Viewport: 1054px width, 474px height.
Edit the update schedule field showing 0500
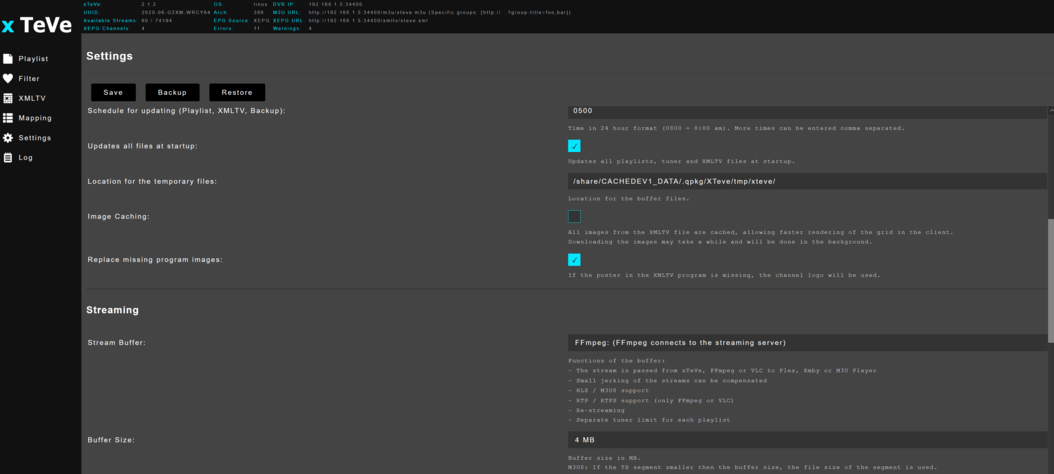point(807,111)
